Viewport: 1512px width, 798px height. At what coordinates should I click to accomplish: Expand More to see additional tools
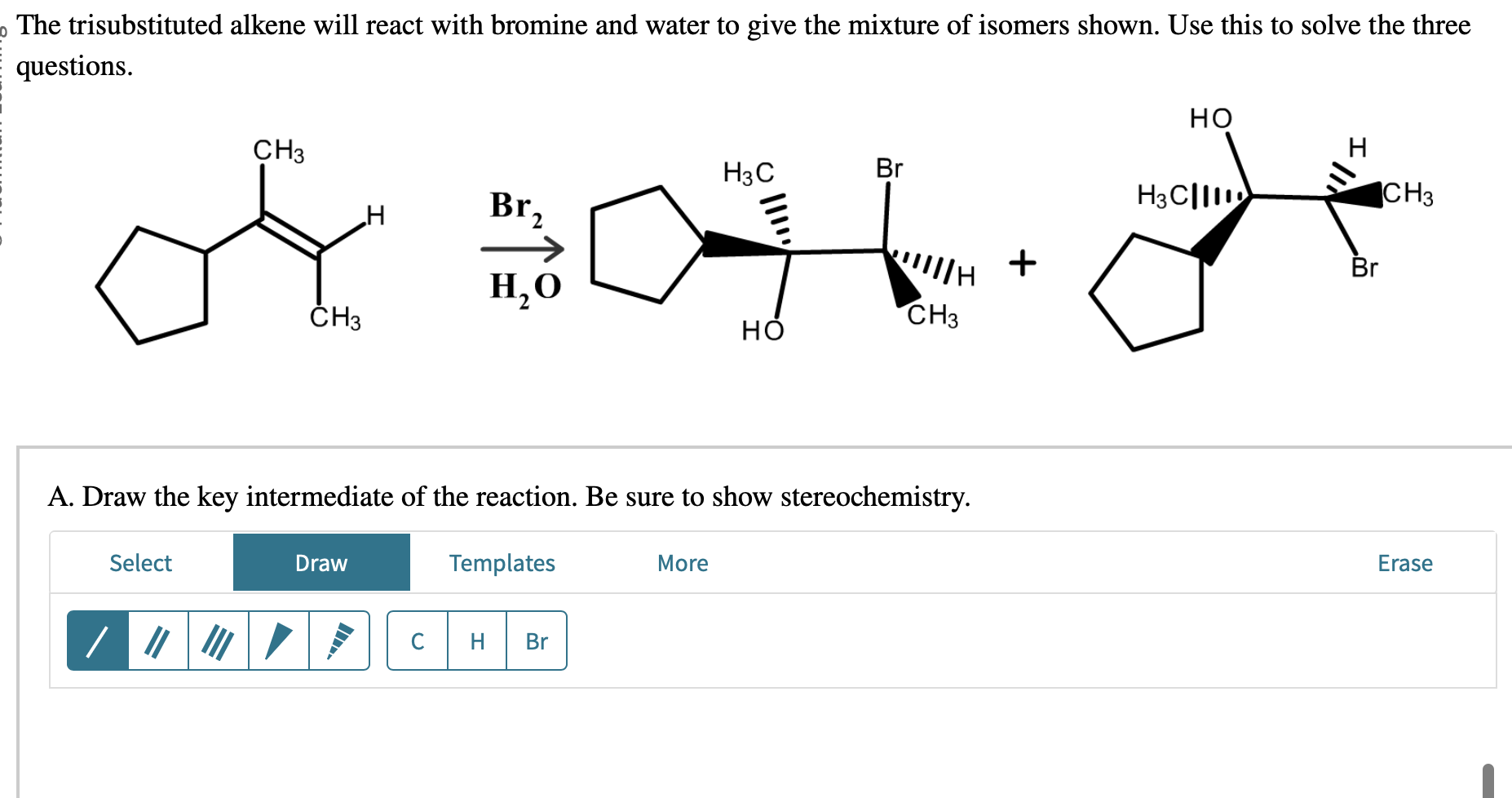[681, 562]
